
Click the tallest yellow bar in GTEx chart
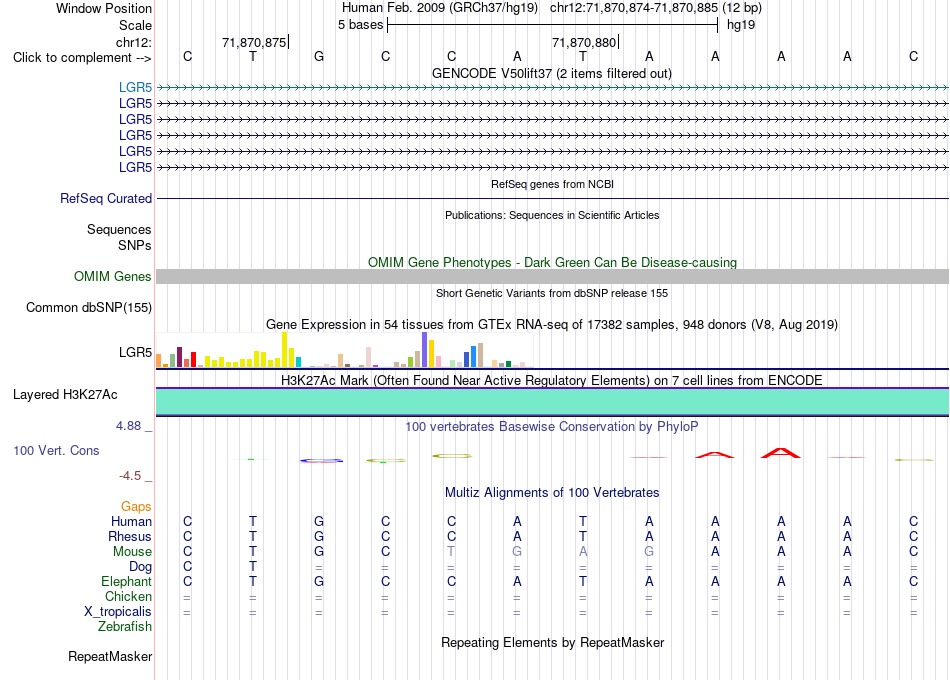(284, 350)
